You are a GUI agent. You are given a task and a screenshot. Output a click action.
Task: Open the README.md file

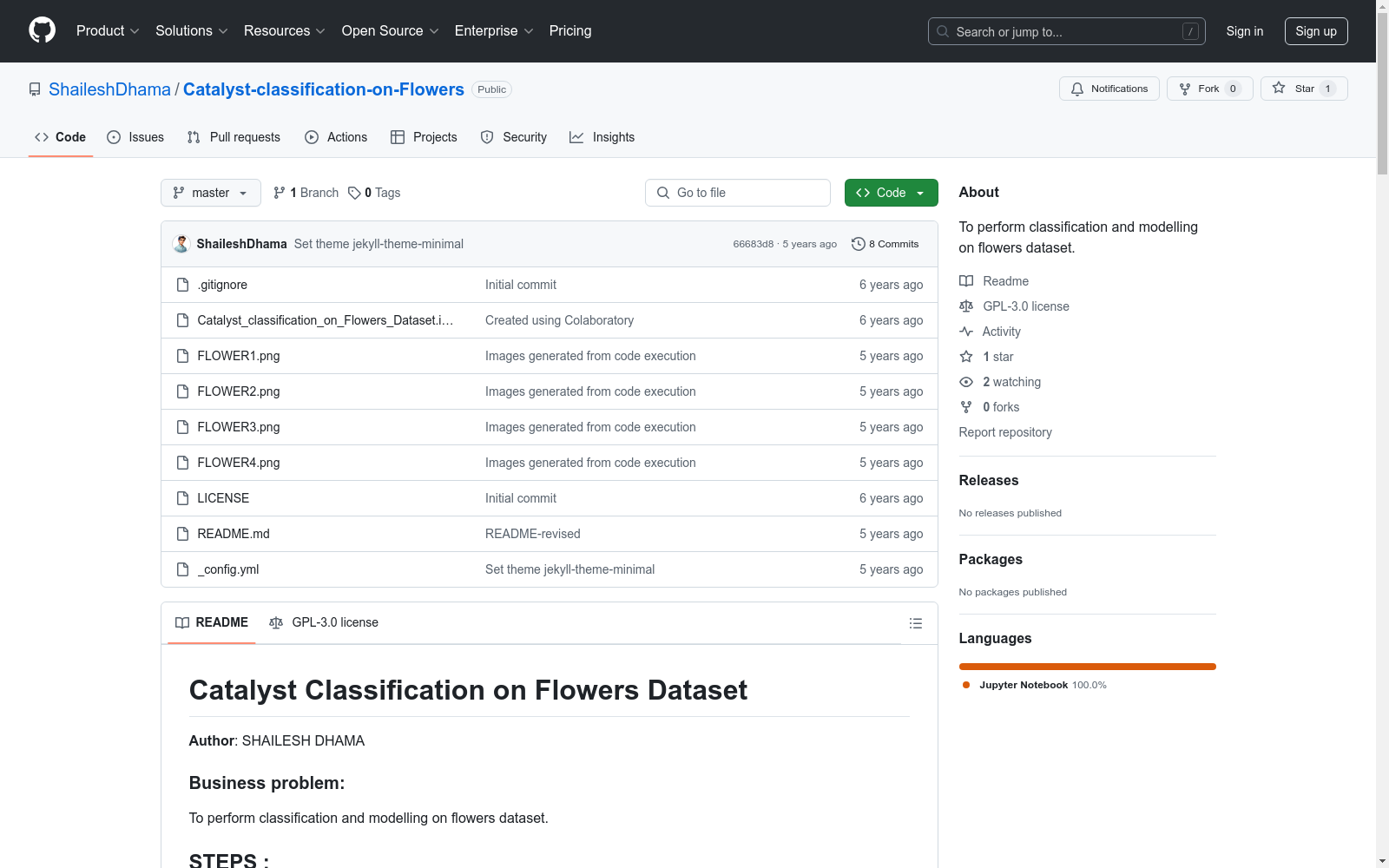[x=234, y=534]
